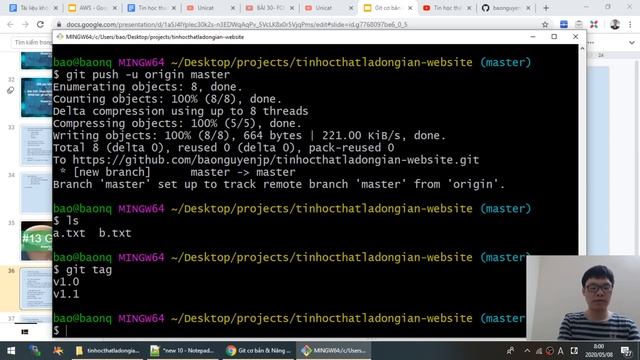Open the Windows Start menu
Screen dimensions: 640x360
tap(11, 351)
